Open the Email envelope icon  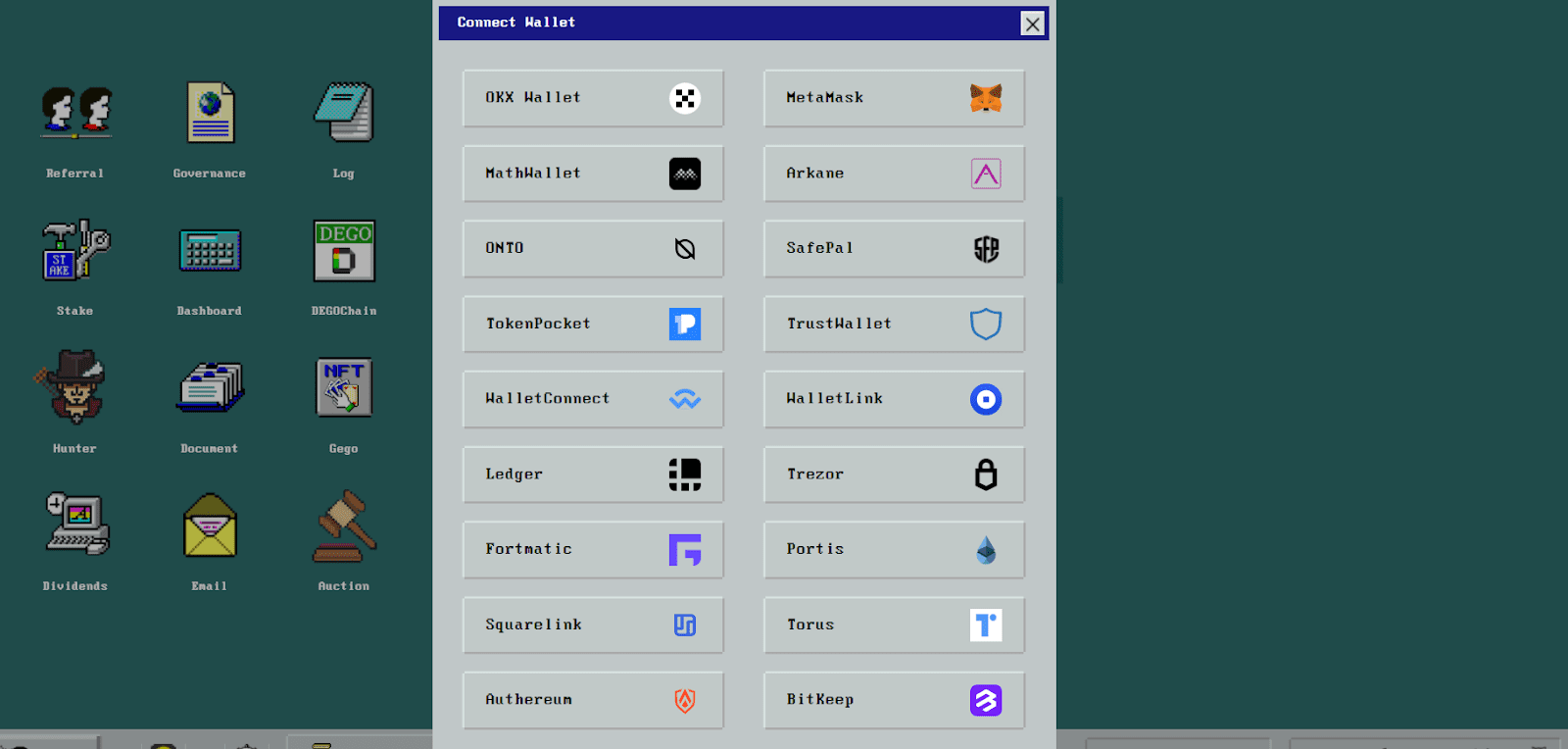(x=210, y=526)
